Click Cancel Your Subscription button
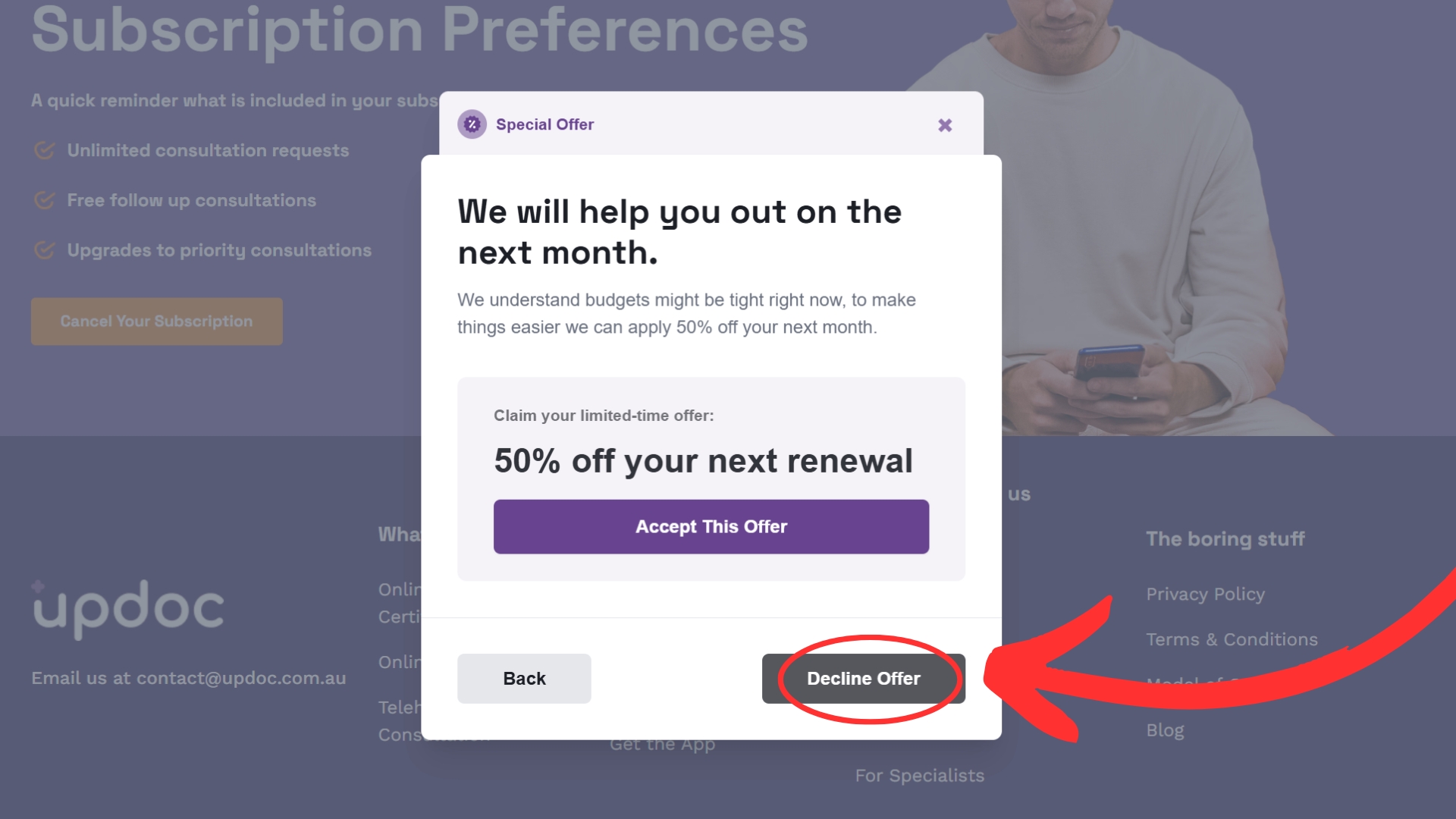Viewport: 1456px width, 819px height. point(157,322)
